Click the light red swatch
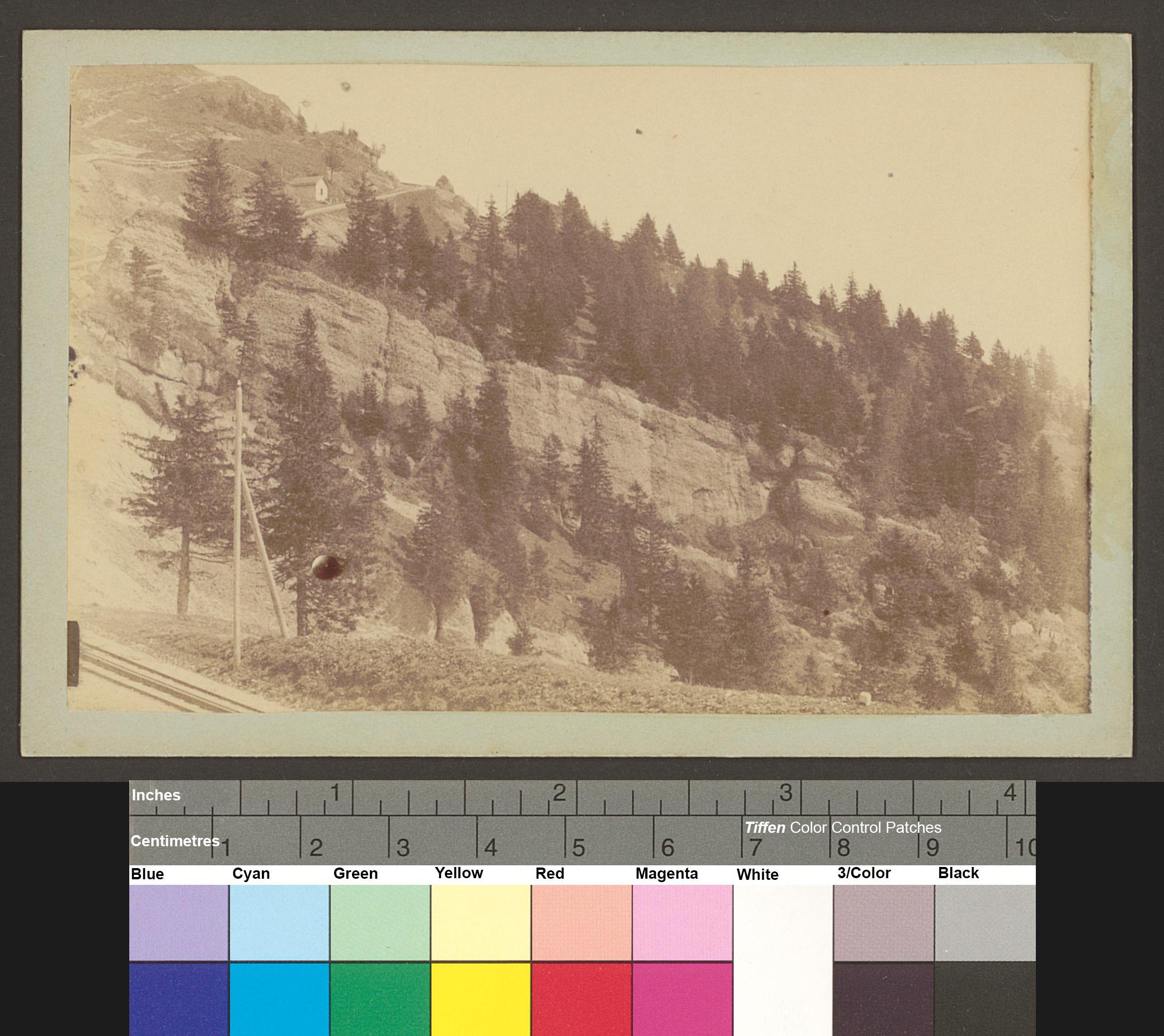Viewport: 1164px width, 1036px height. [x=581, y=922]
